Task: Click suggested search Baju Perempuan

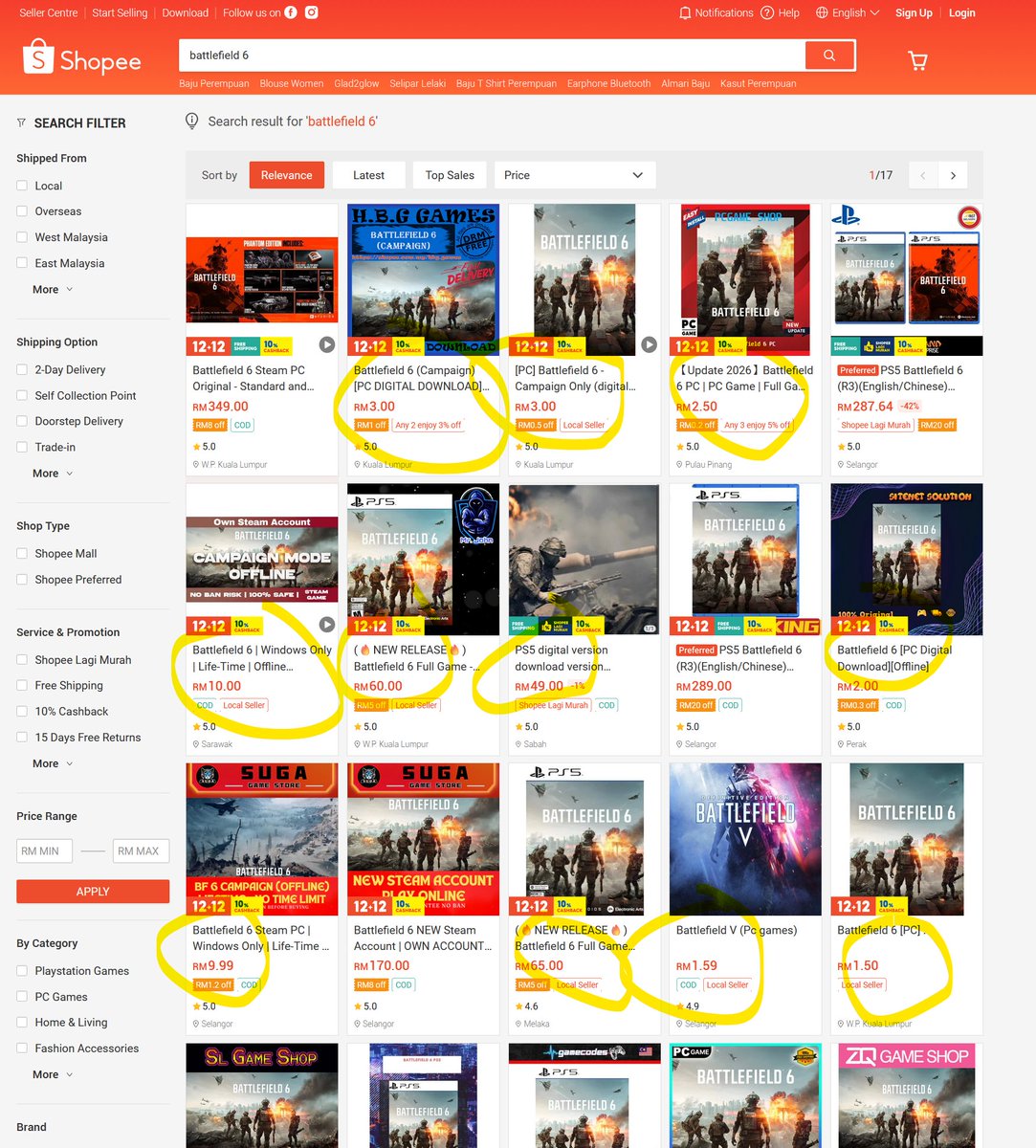Action: tap(214, 83)
